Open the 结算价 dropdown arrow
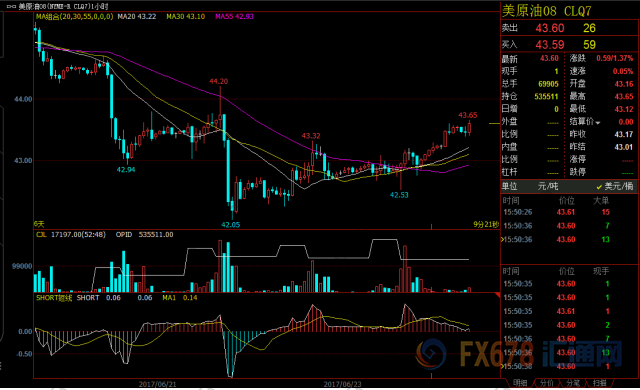The height and width of the screenshot is (390, 640). click(598, 123)
